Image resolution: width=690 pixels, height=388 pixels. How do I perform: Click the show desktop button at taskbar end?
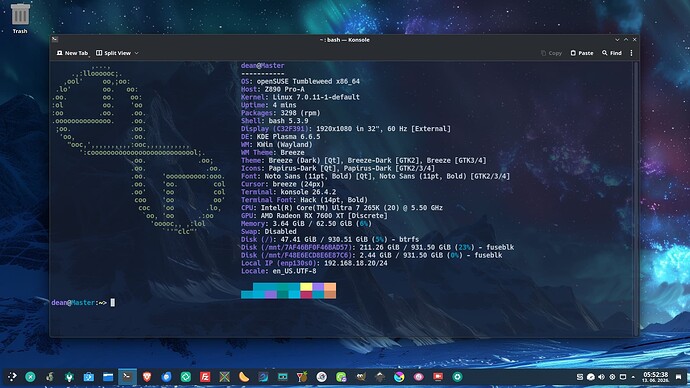679,377
